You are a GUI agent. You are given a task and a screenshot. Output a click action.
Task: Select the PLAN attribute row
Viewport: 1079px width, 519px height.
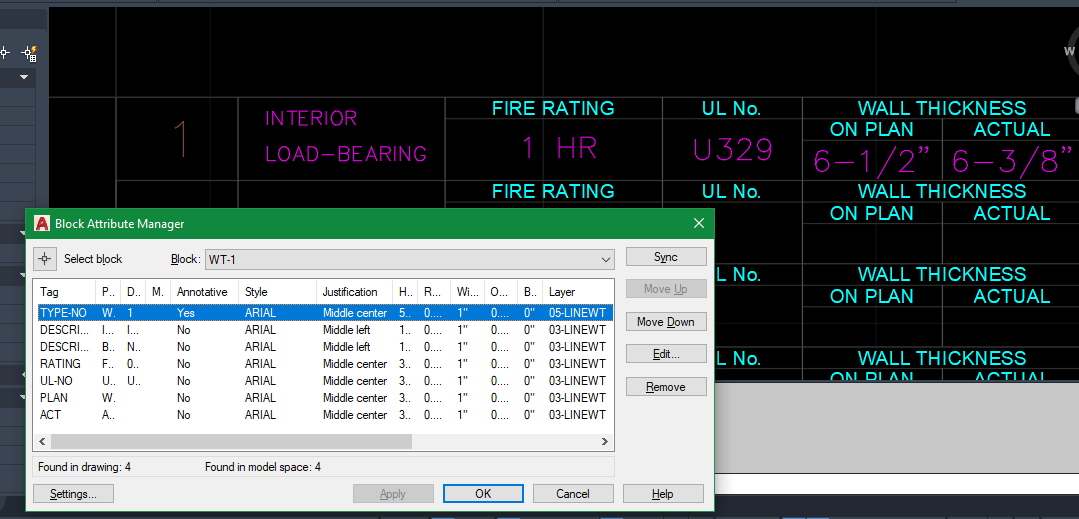click(x=325, y=398)
